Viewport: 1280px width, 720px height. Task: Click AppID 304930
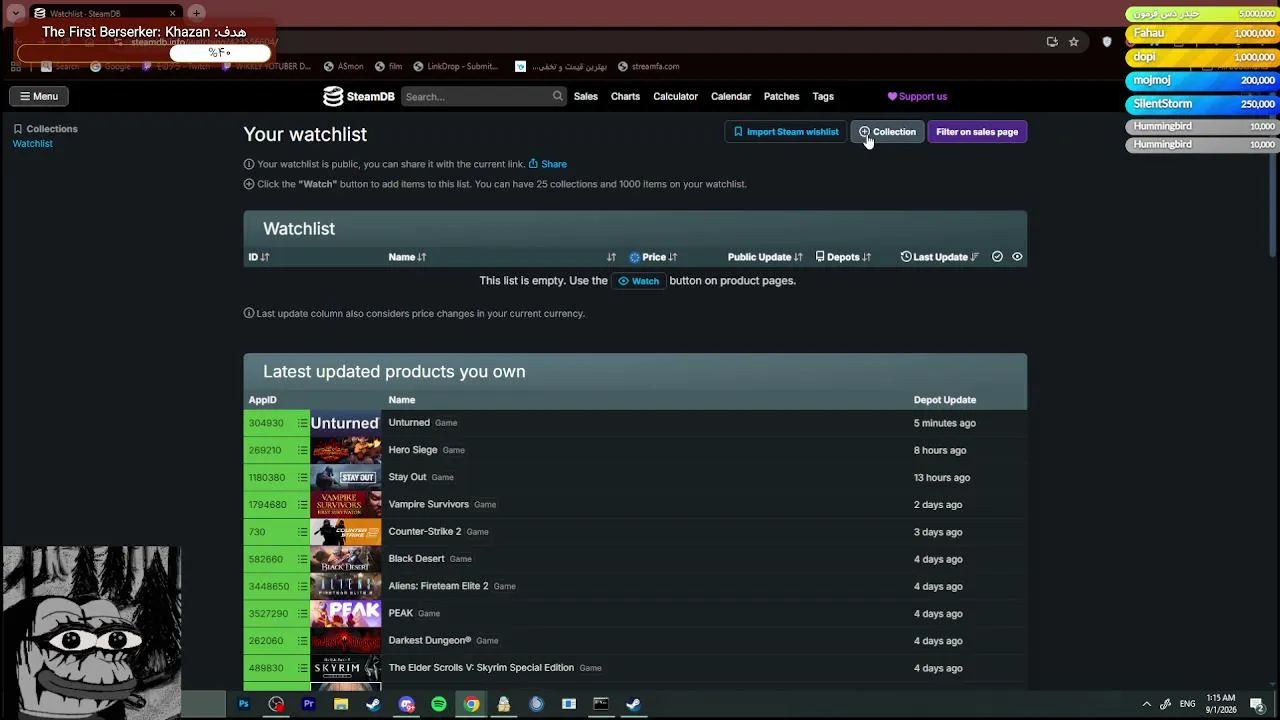[x=266, y=423]
